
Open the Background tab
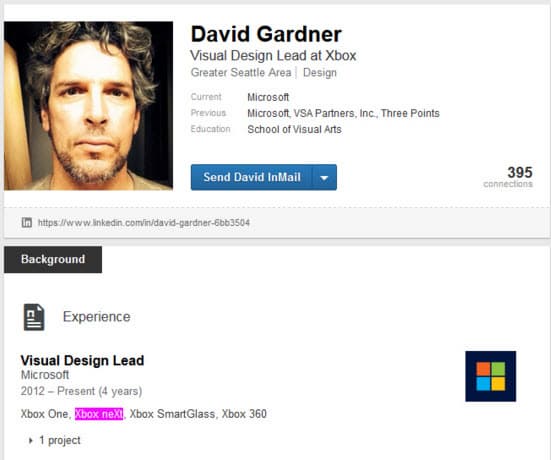[53, 259]
